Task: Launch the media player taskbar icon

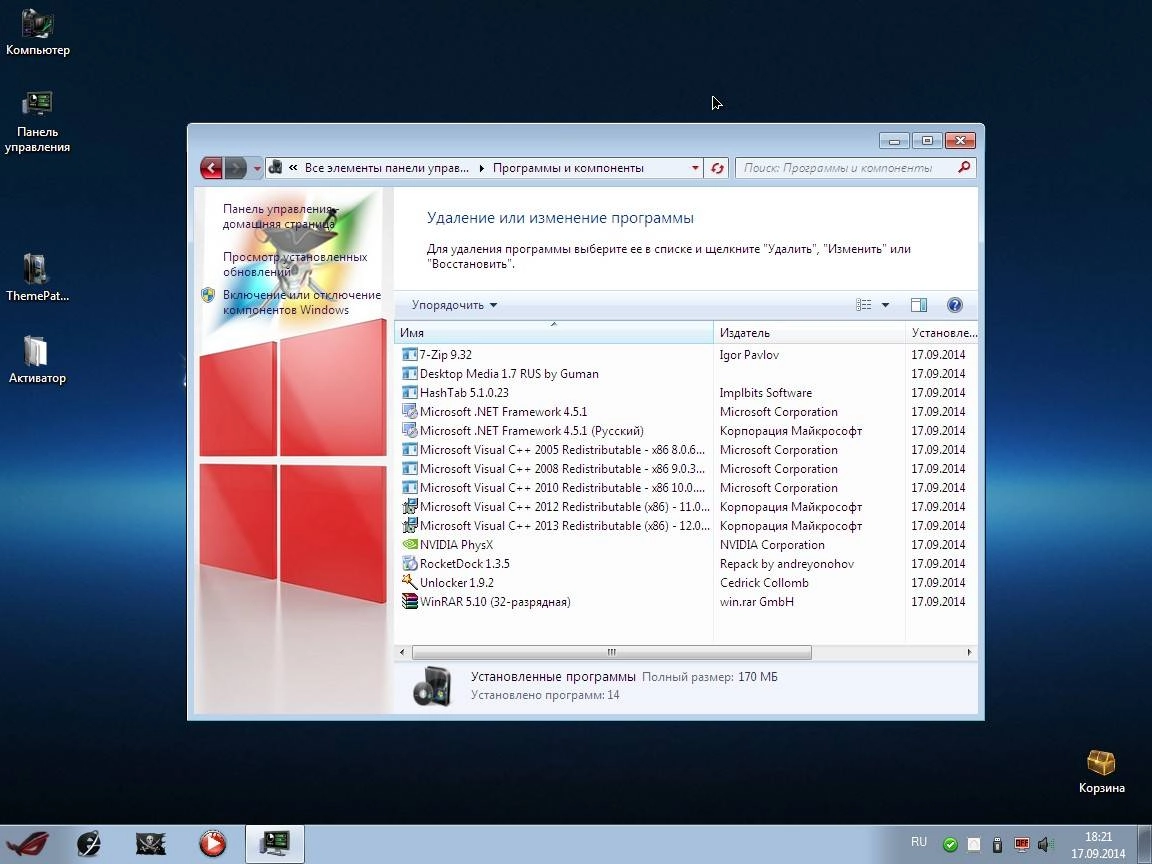Action: [x=212, y=843]
